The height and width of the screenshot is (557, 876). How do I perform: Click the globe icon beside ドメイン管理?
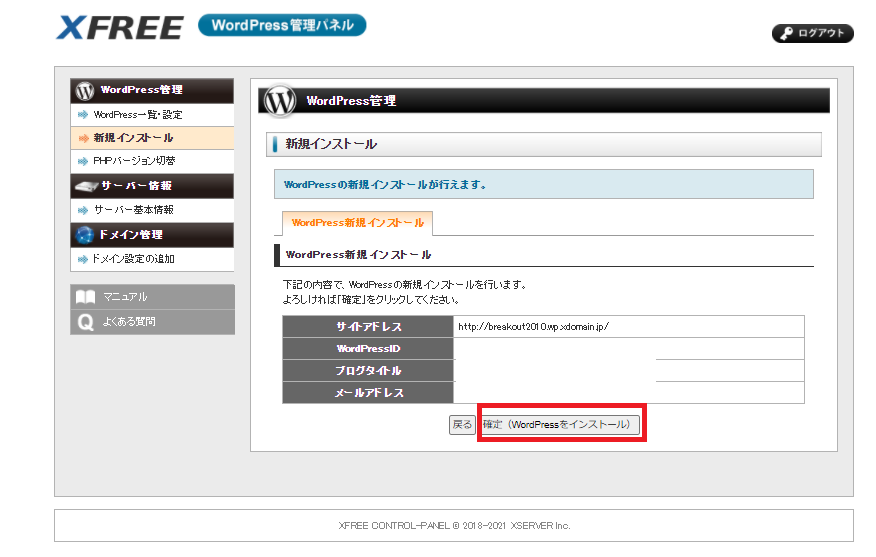point(84,235)
